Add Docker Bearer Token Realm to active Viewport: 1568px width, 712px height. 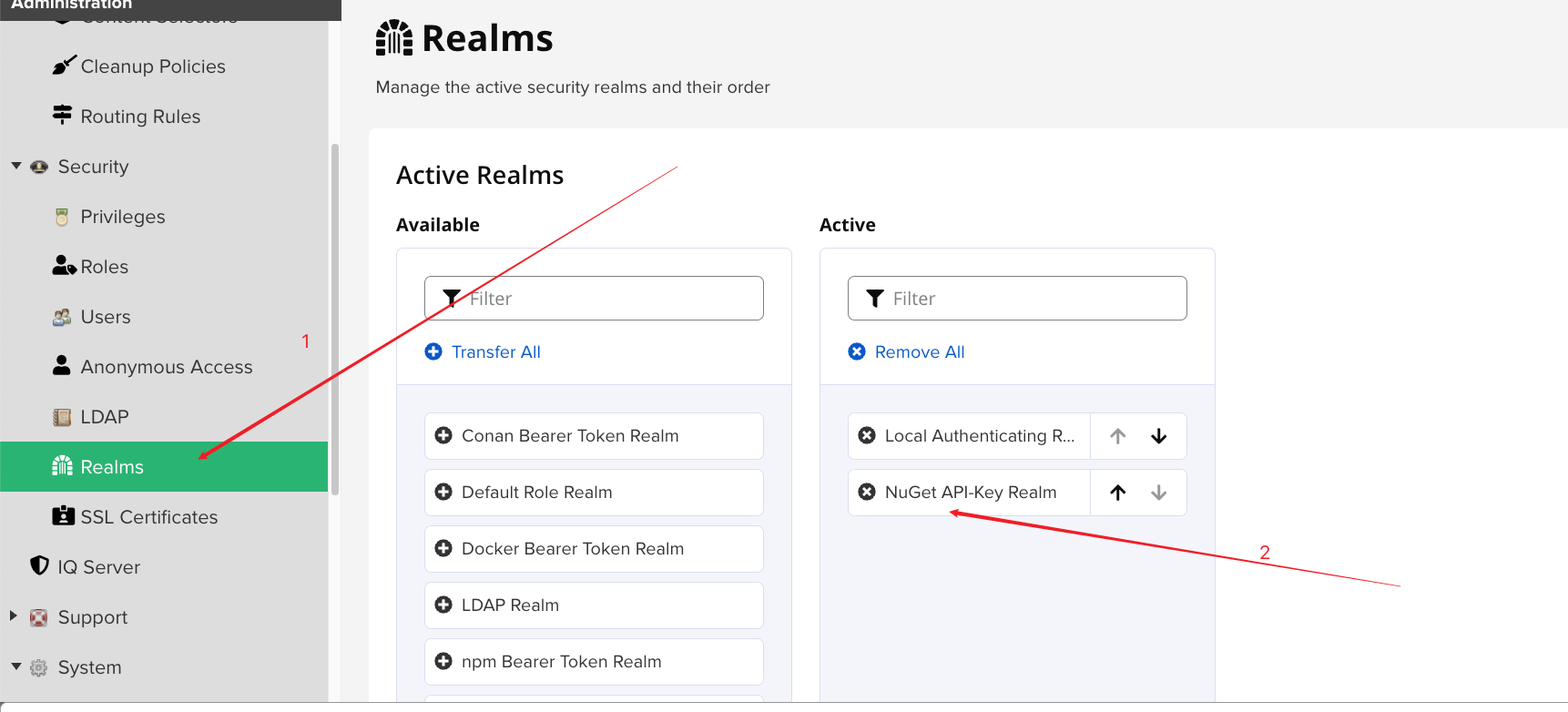[x=594, y=549]
